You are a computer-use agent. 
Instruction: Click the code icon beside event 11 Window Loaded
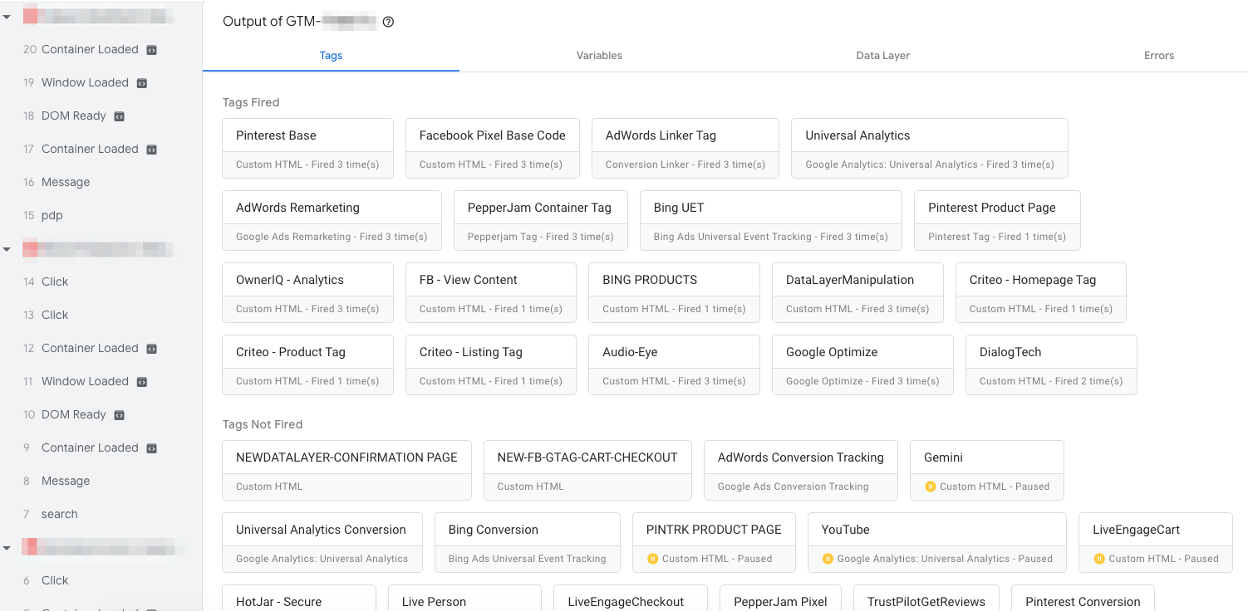point(142,382)
